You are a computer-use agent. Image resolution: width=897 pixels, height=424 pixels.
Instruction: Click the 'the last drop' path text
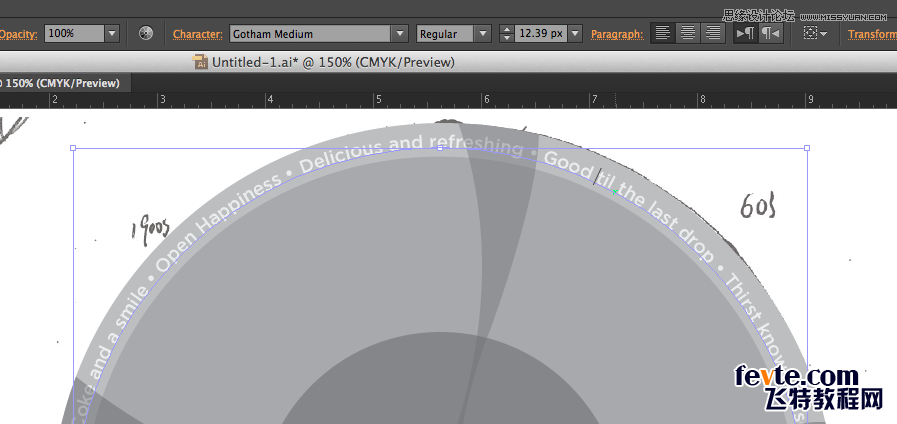(666, 222)
